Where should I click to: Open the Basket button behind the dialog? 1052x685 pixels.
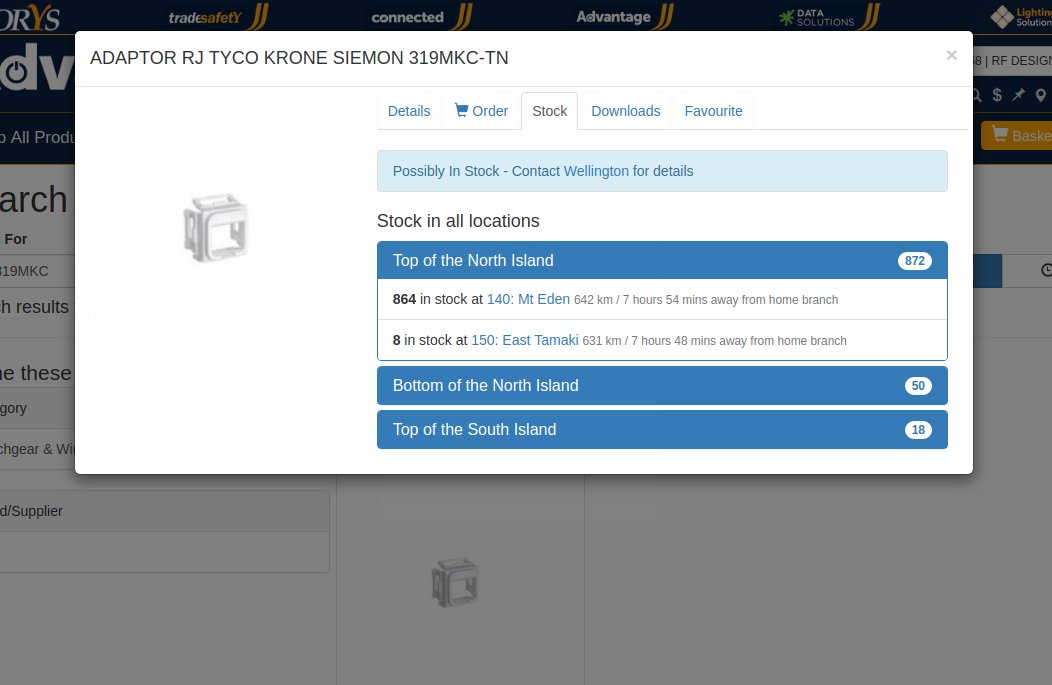point(1016,136)
